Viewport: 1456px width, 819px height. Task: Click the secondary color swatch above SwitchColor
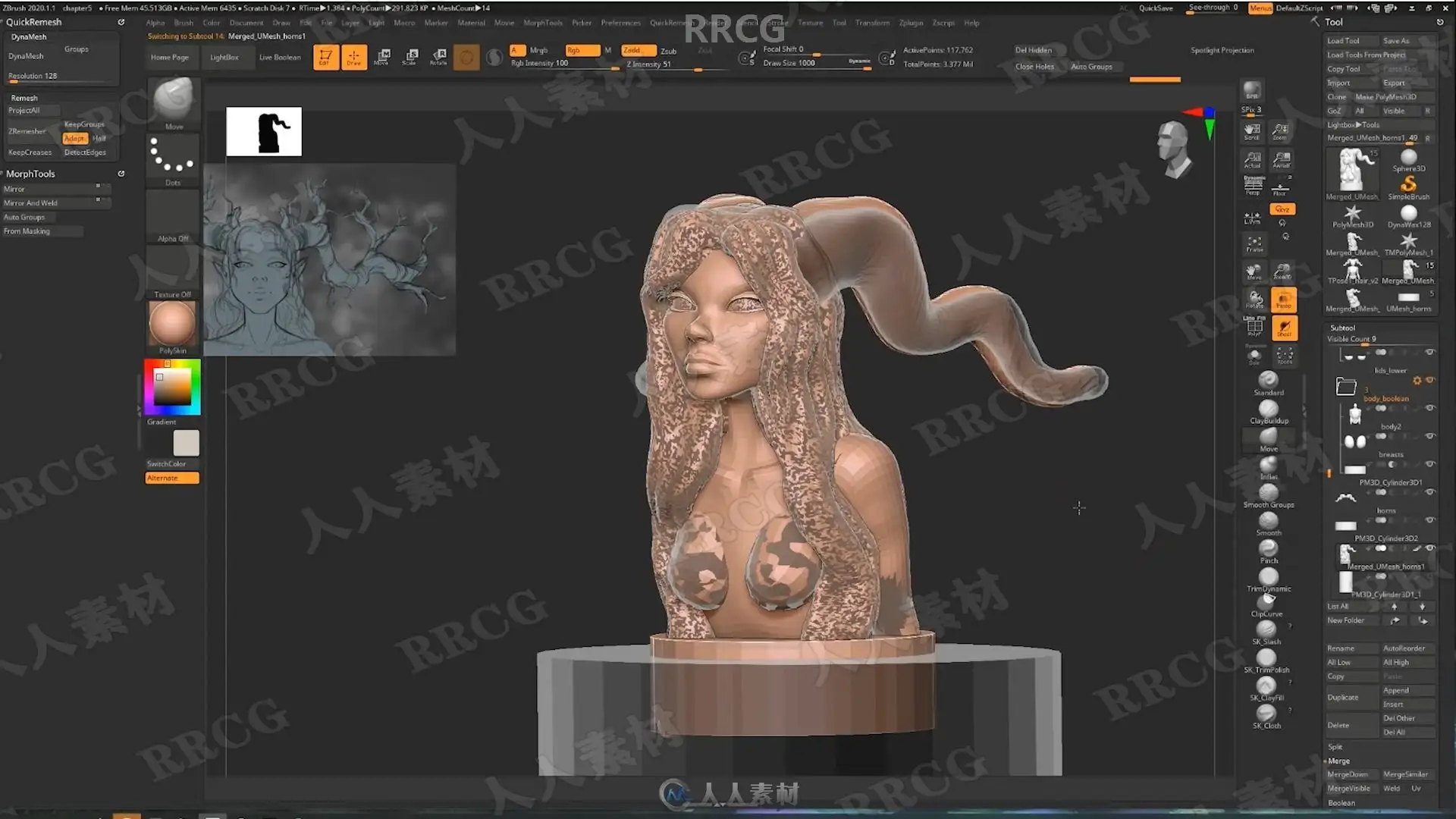(x=186, y=443)
